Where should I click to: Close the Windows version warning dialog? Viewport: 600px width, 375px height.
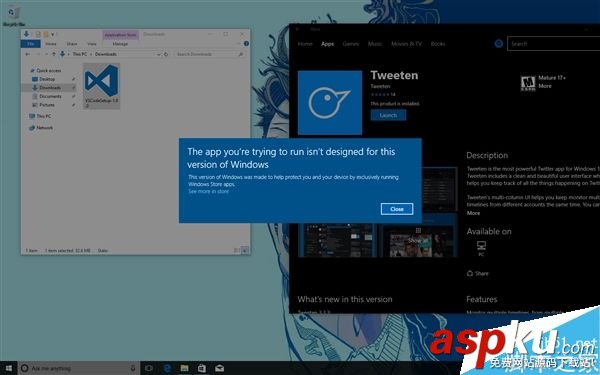[x=397, y=209]
